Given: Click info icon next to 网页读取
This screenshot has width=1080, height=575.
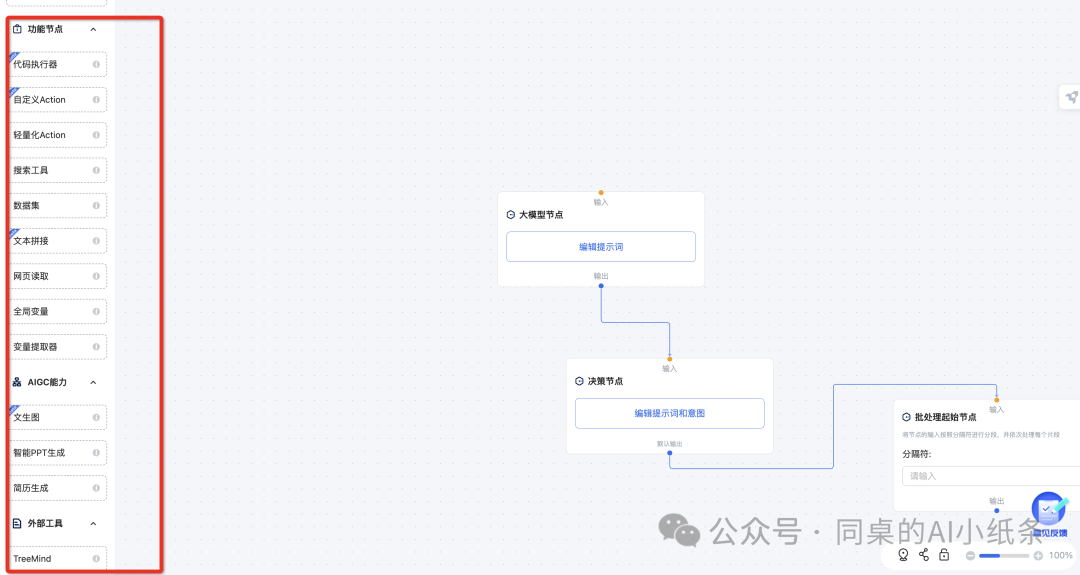Looking at the screenshot, I should pos(96,276).
